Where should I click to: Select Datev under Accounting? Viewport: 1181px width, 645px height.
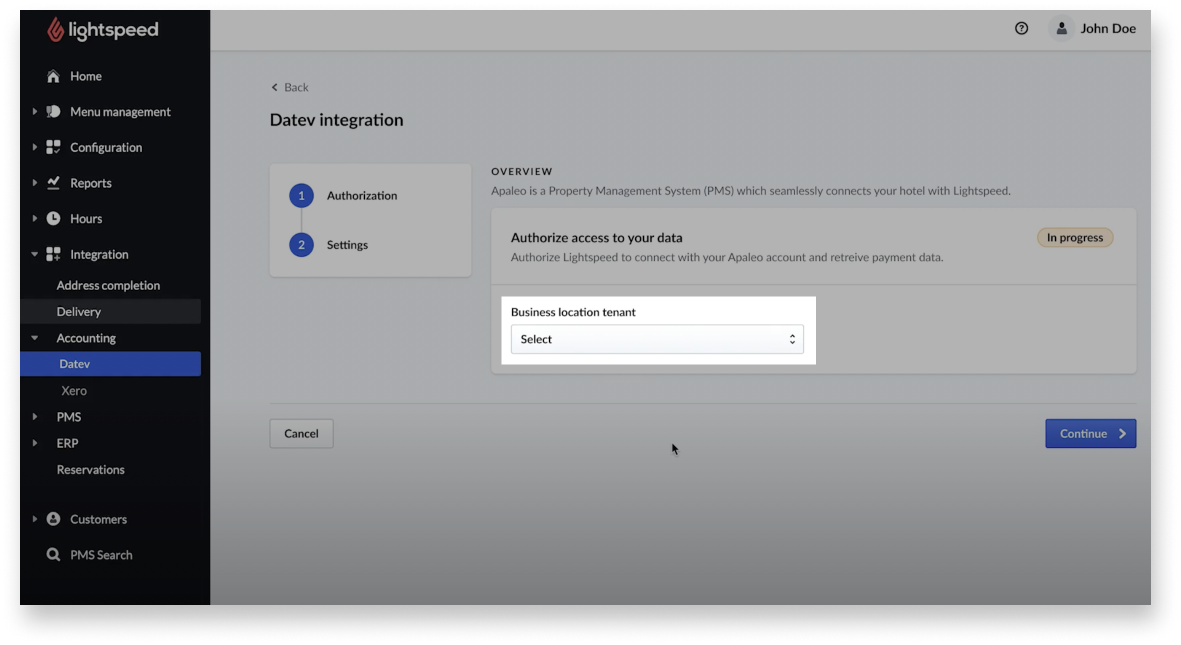coord(111,364)
